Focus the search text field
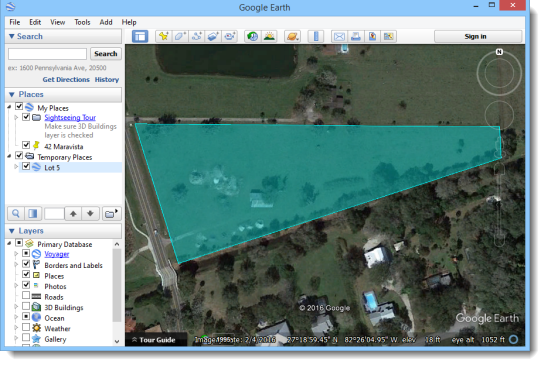Screen dimensions: 545x366 [x=47, y=54]
